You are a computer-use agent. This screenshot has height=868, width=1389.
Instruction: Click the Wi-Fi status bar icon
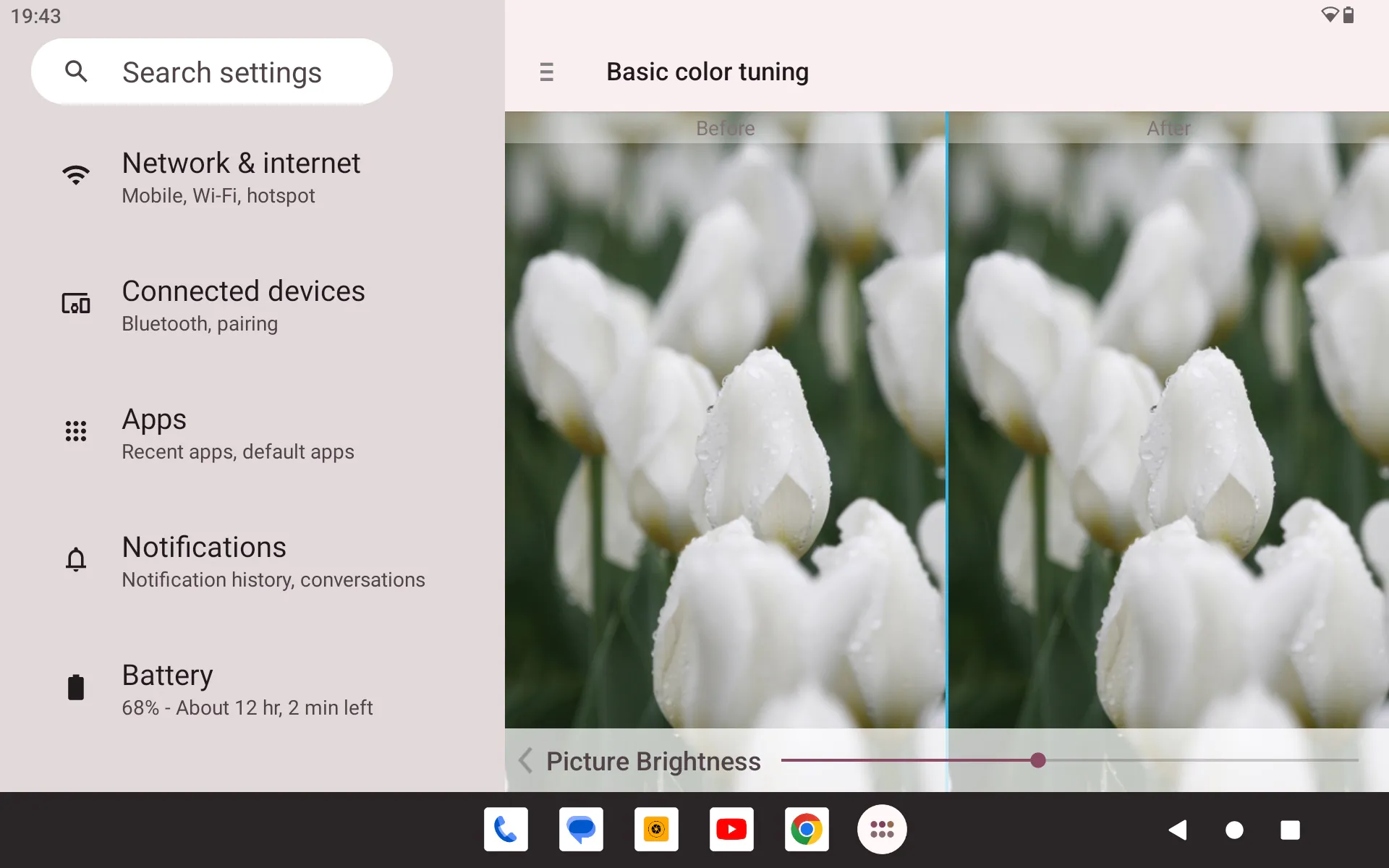(x=1330, y=14)
